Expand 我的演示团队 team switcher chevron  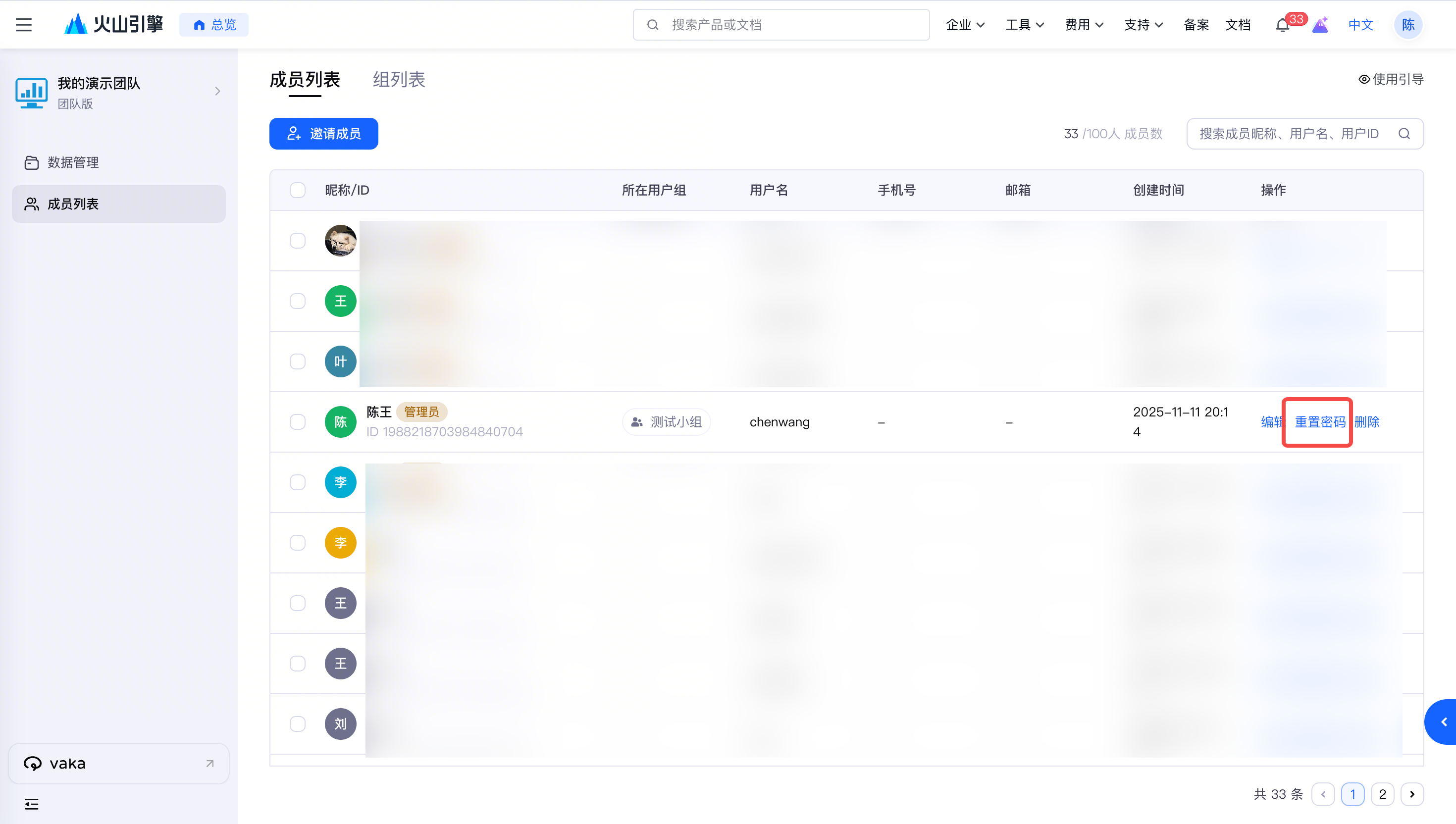click(217, 91)
